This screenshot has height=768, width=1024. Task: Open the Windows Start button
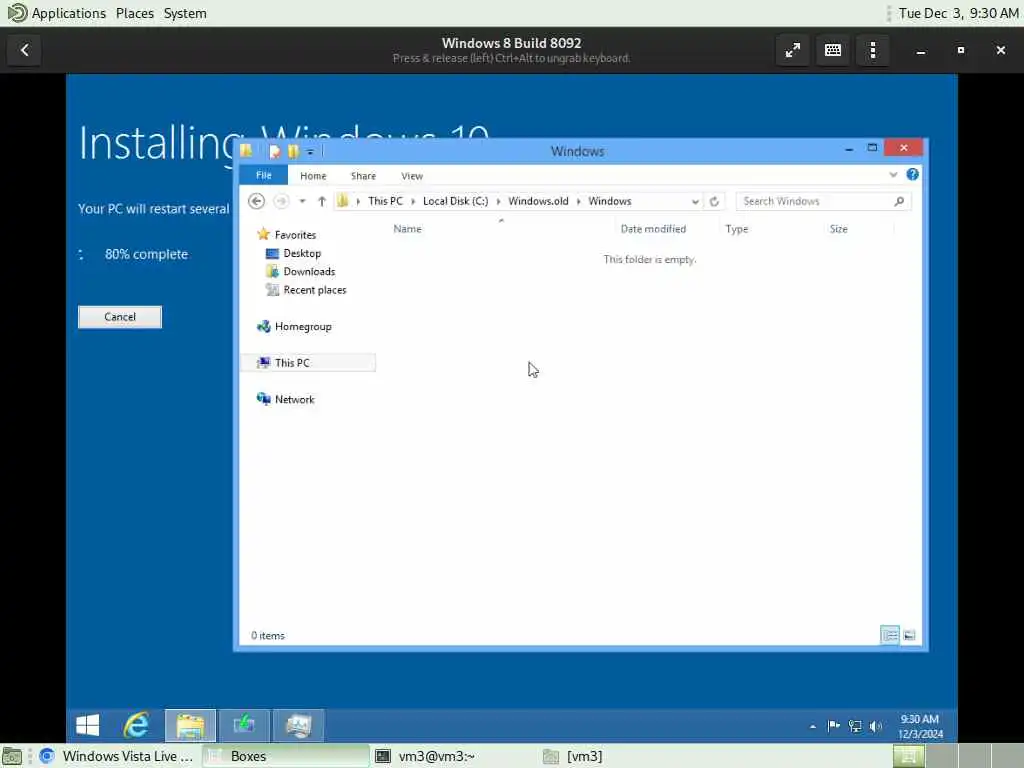point(88,725)
